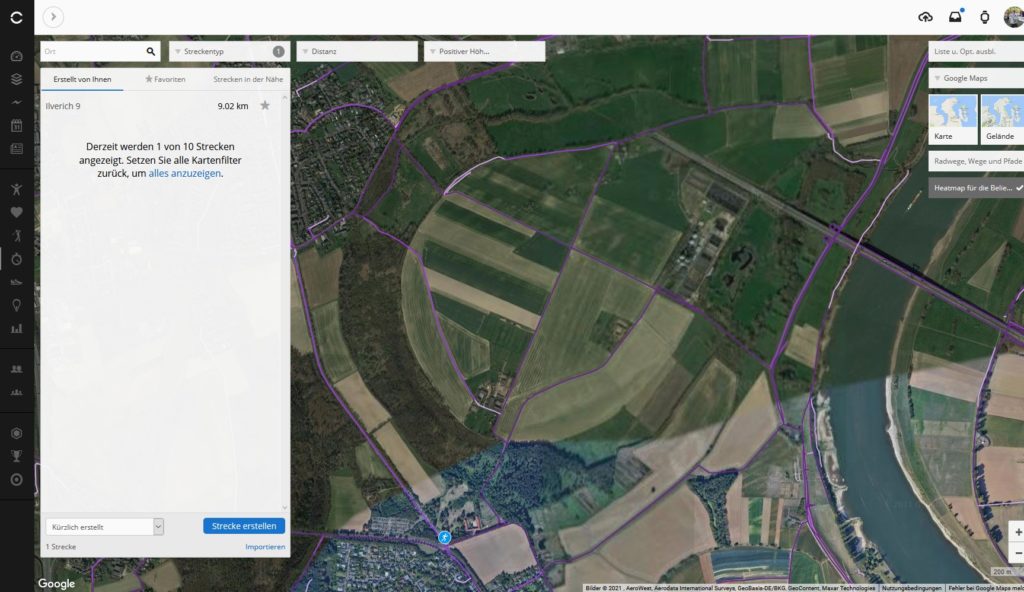Screen dimensions: 1024x592
Task: Toggle favorite star for Ilverich 9
Action: click(x=265, y=105)
